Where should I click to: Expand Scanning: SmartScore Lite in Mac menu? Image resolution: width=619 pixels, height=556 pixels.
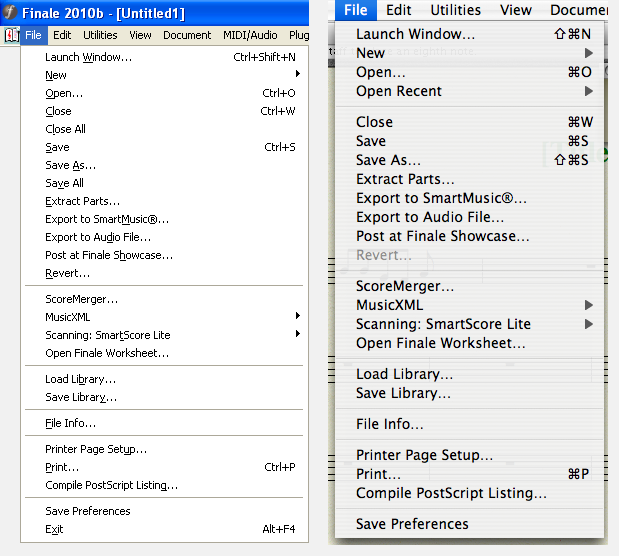[x=443, y=324]
